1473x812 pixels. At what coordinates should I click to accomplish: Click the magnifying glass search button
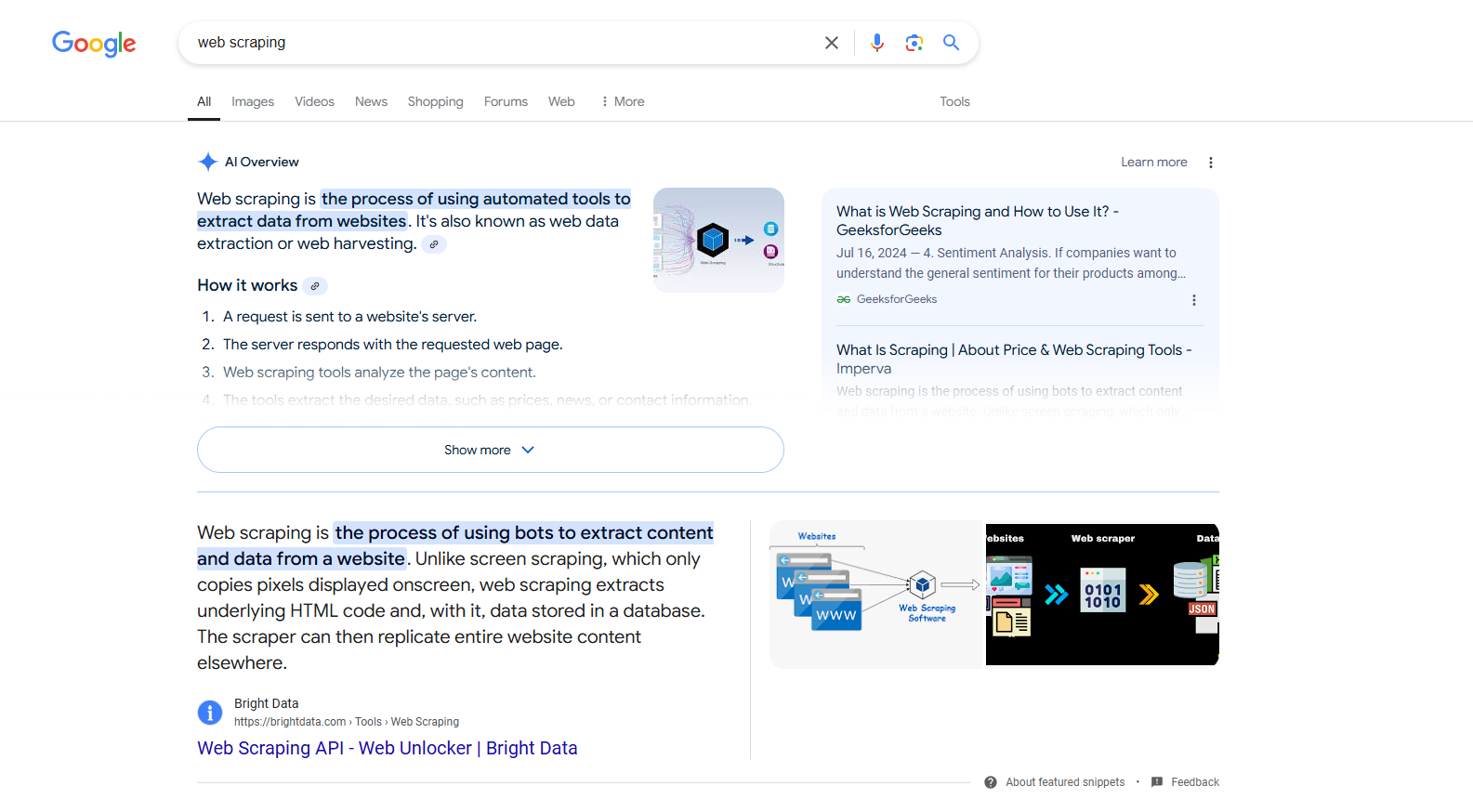tap(951, 43)
